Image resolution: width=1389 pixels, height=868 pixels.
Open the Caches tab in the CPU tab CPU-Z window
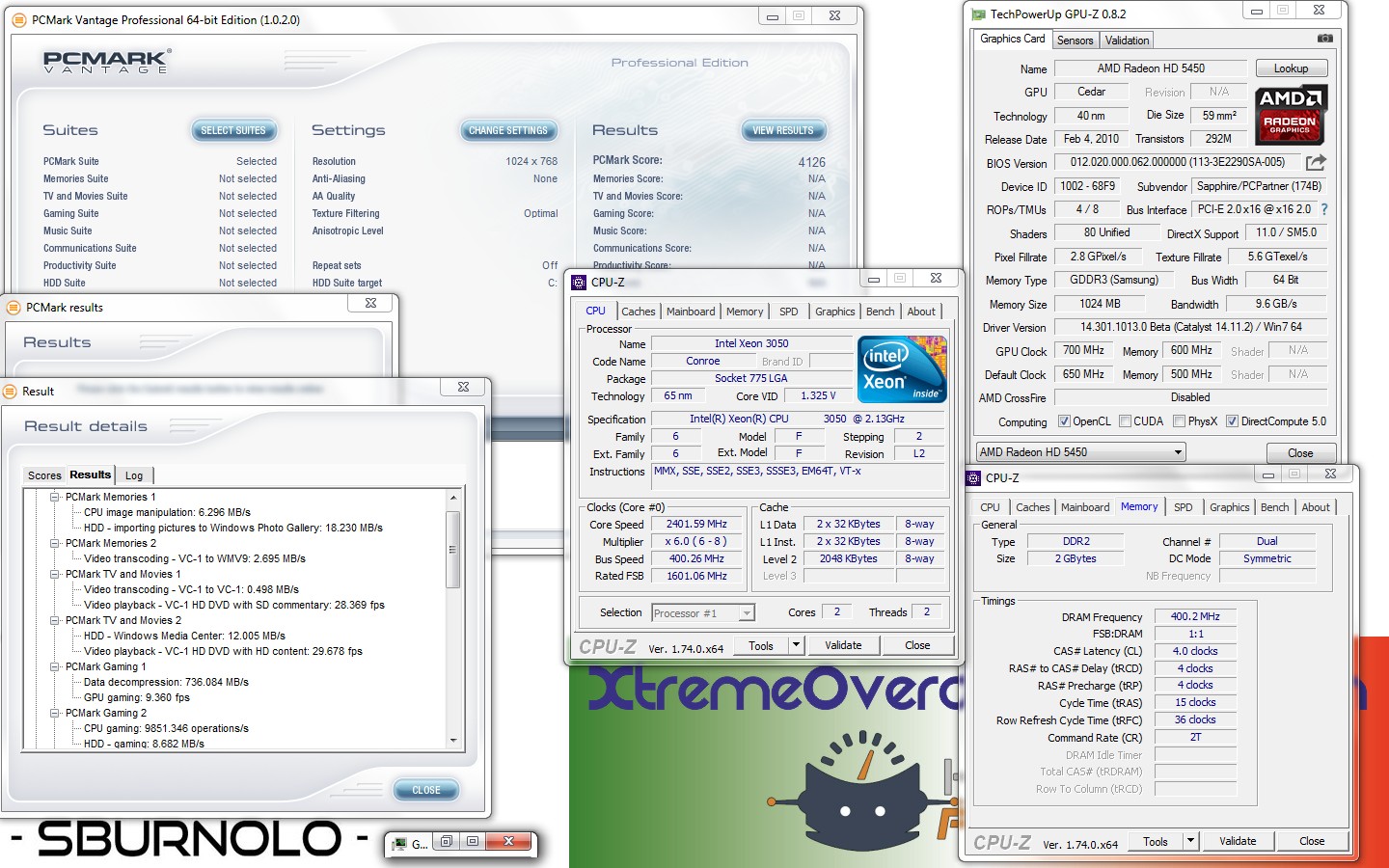tap(638, 312)
